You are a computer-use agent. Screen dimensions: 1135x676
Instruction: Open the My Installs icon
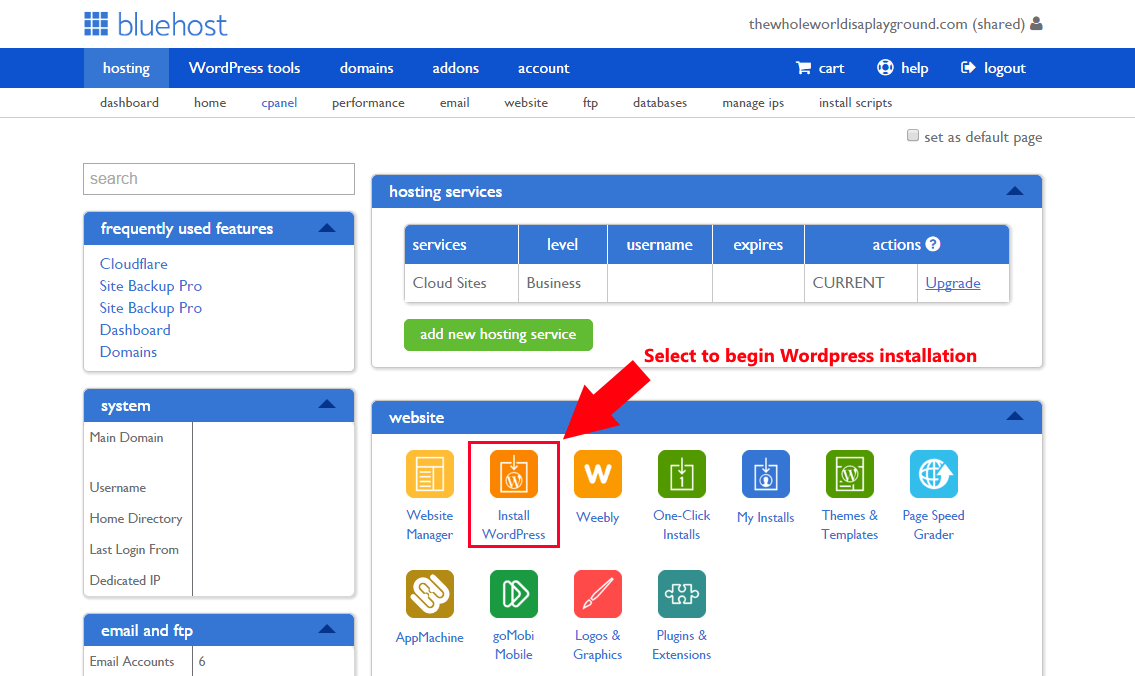[x=765, y=474]
